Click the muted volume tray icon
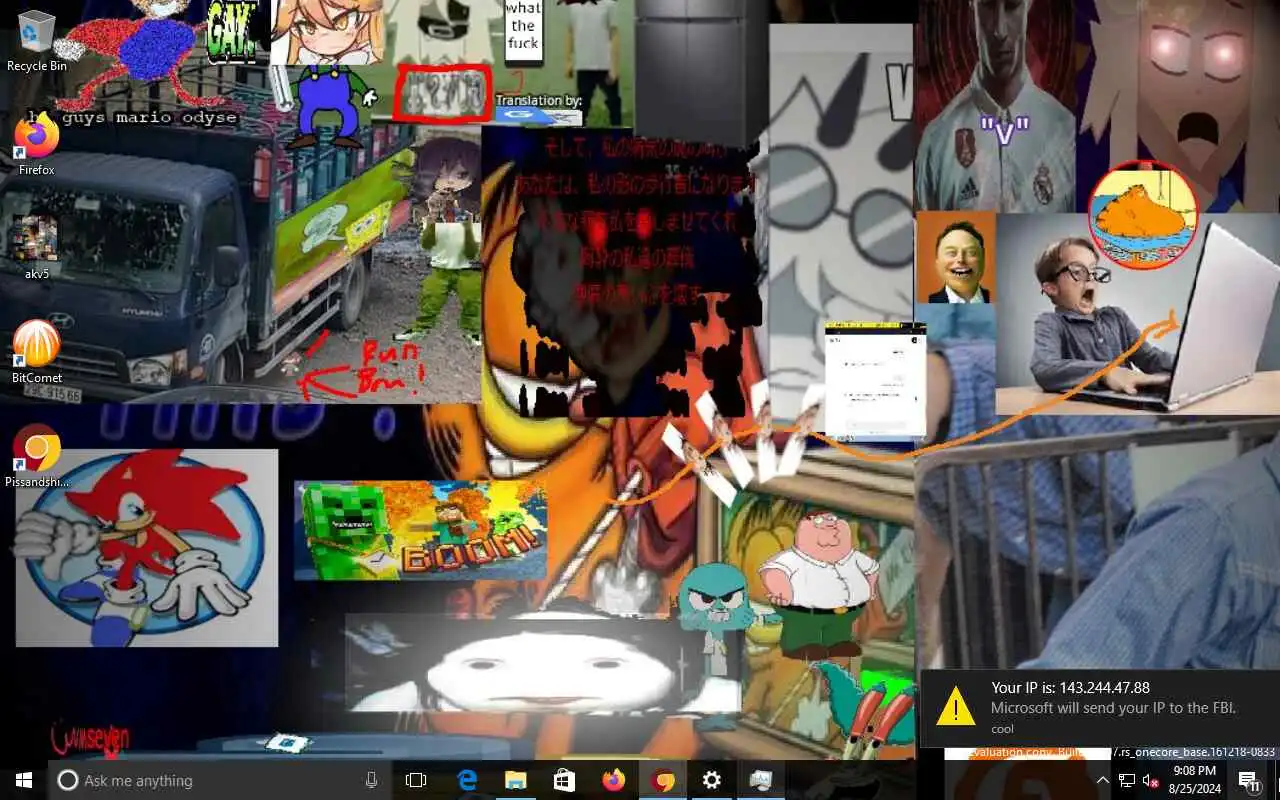The height and width of the screenshot is (800, 1280). click(x=1151, y=781)
